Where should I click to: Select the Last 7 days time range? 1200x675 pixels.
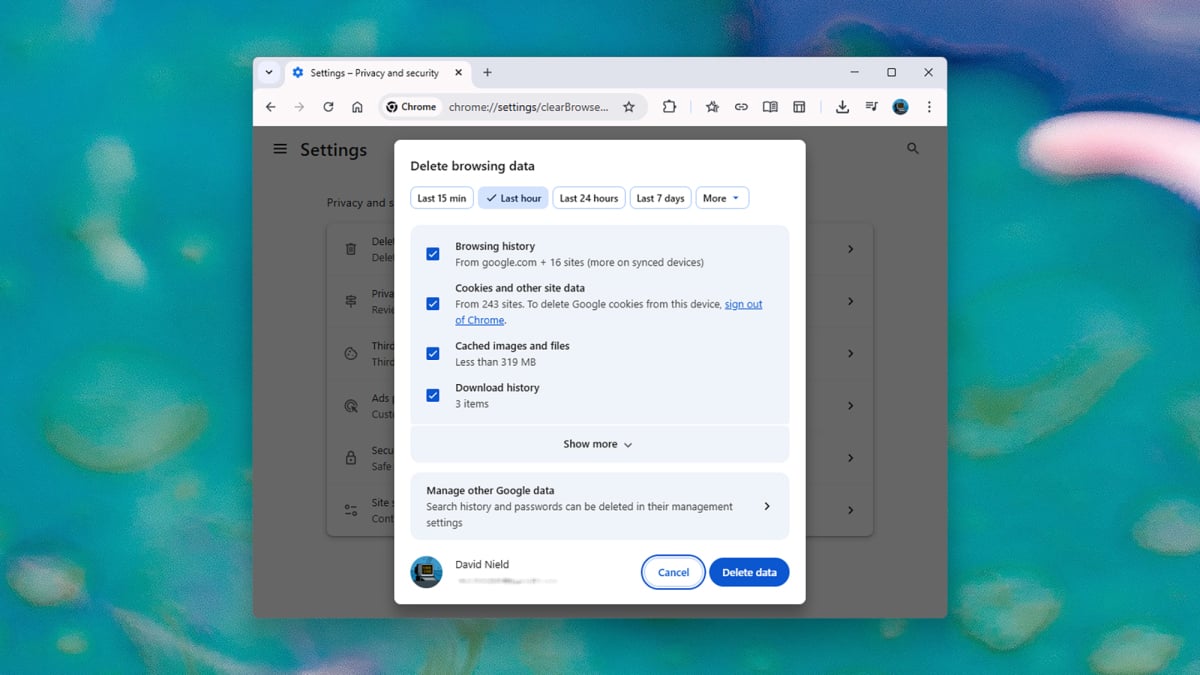[660, 198]
